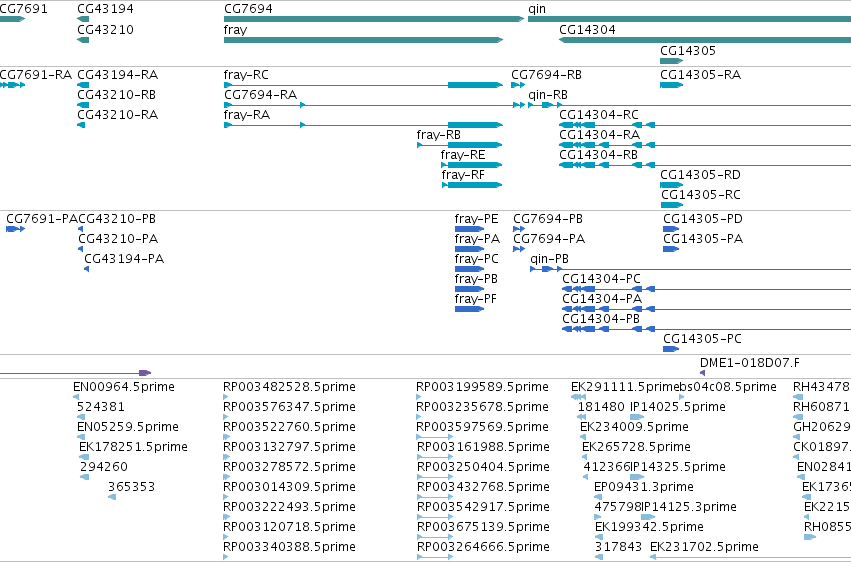
Task: Click the purple arrow feature glyph
Action: [75, 373]
